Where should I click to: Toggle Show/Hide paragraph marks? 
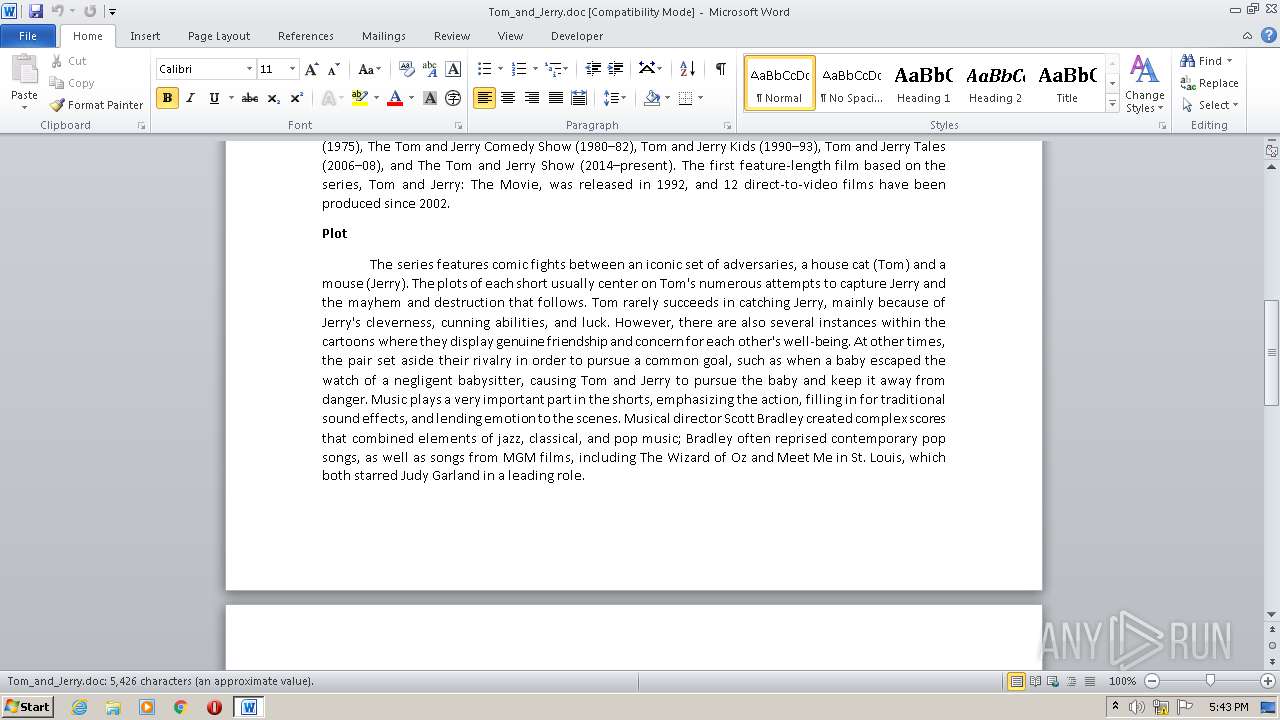pyautogui.click(x=720, y=69)
